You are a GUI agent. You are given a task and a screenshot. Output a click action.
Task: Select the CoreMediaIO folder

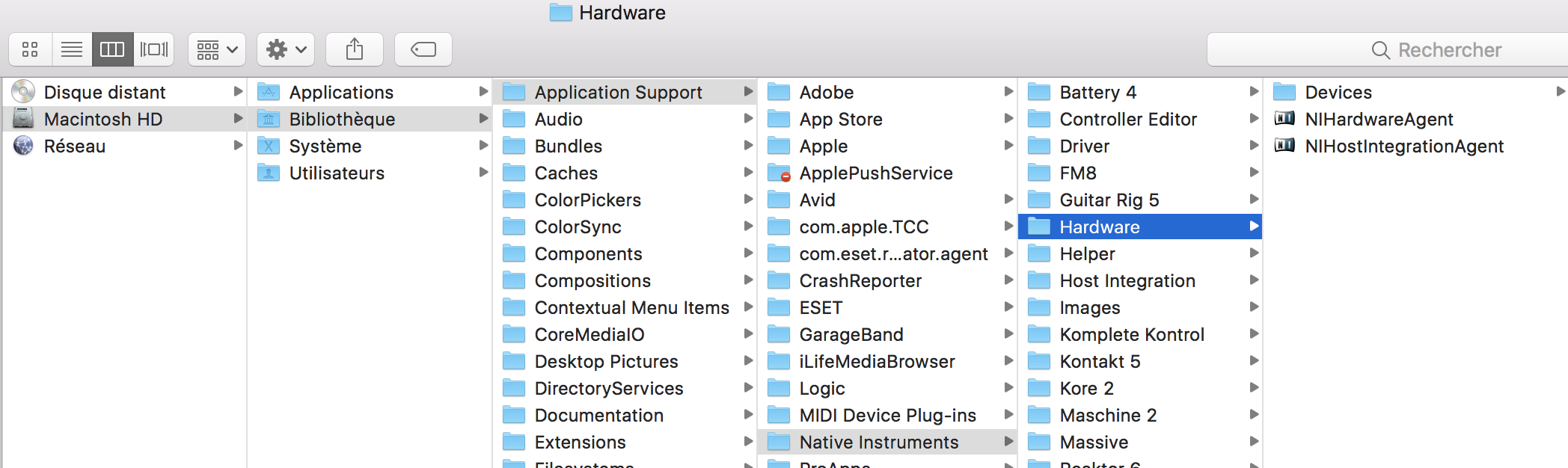pos(625,334)
